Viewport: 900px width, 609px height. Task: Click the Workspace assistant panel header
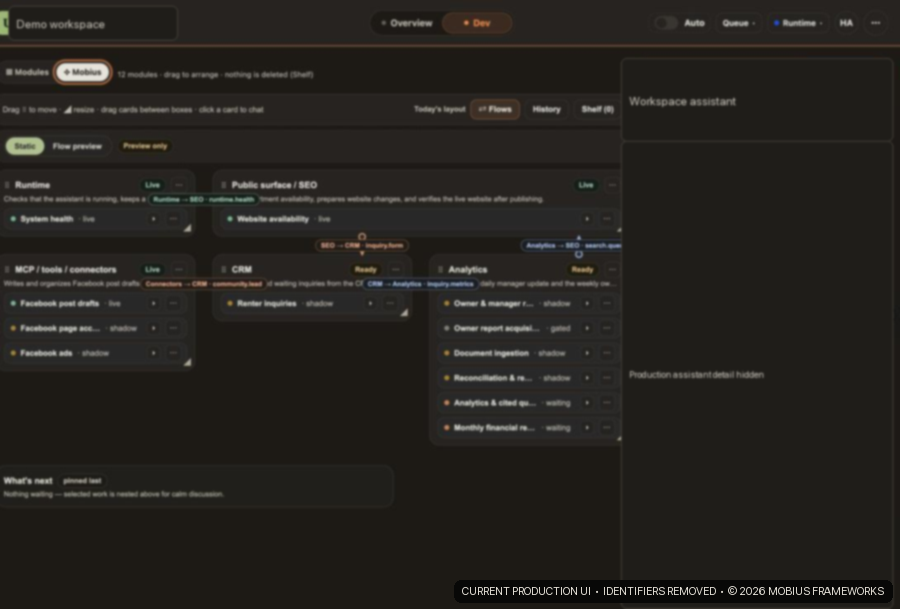[x=757, y=100]
